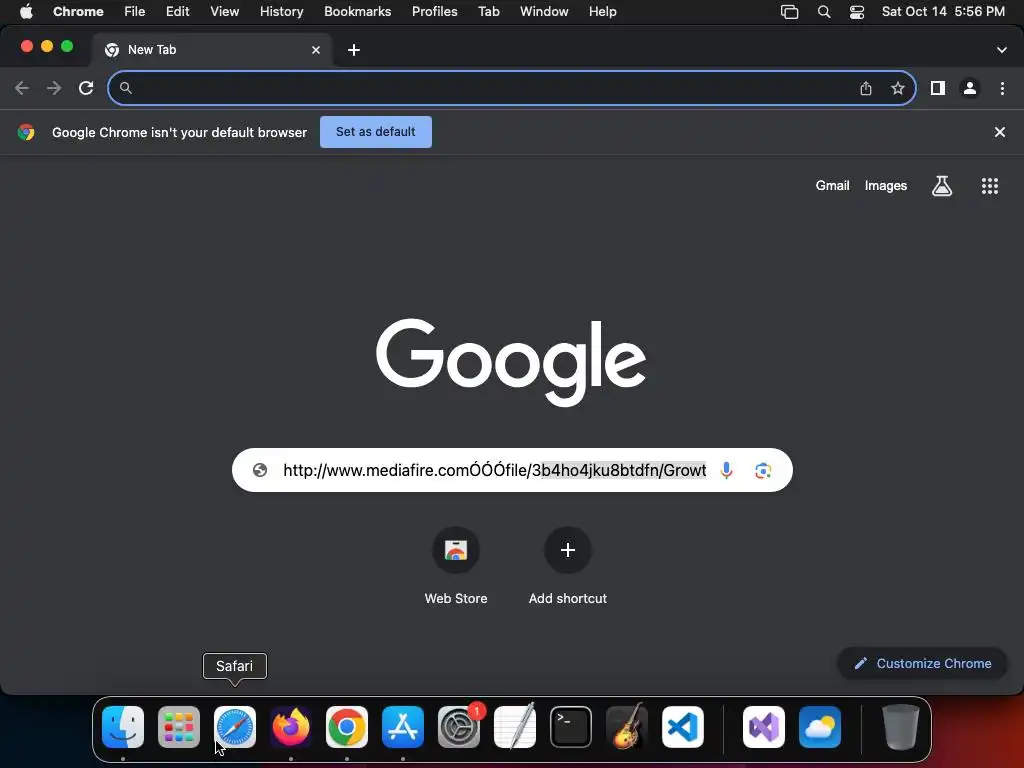Viewport: 1024px width, 768px height.
Task: Select the New Tab tab
Action: click(x=209, y=50)
